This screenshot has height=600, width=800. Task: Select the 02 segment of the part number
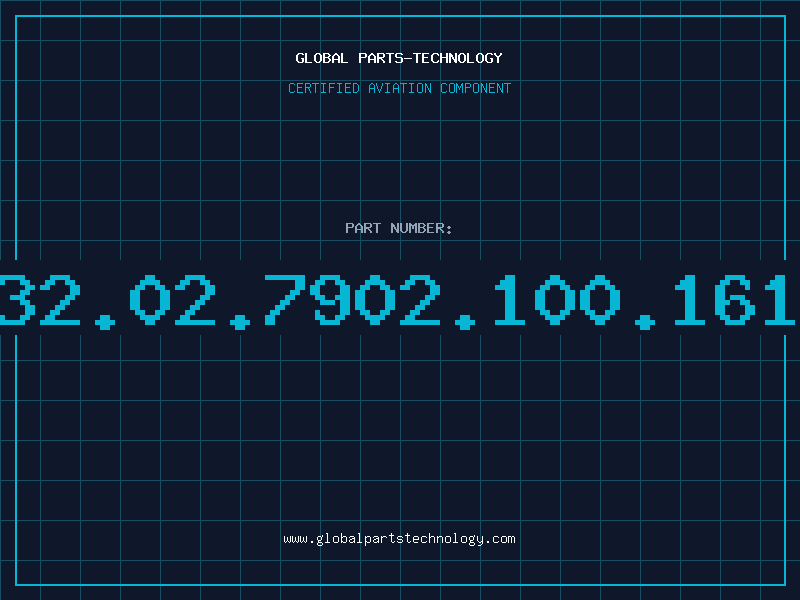click(172, 299)
